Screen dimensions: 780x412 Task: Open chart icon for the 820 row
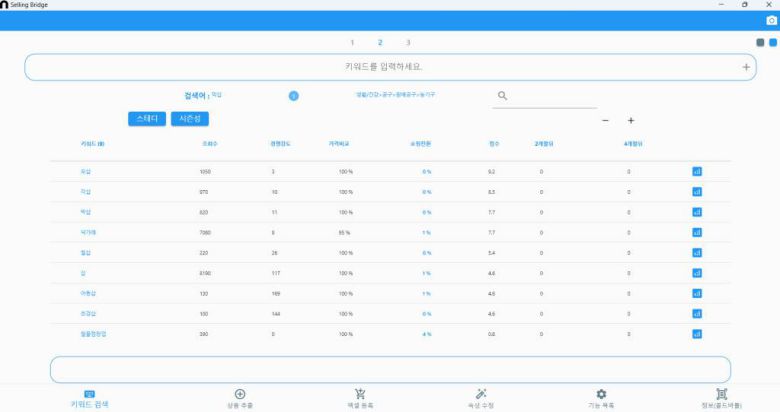tap(697, 212)
